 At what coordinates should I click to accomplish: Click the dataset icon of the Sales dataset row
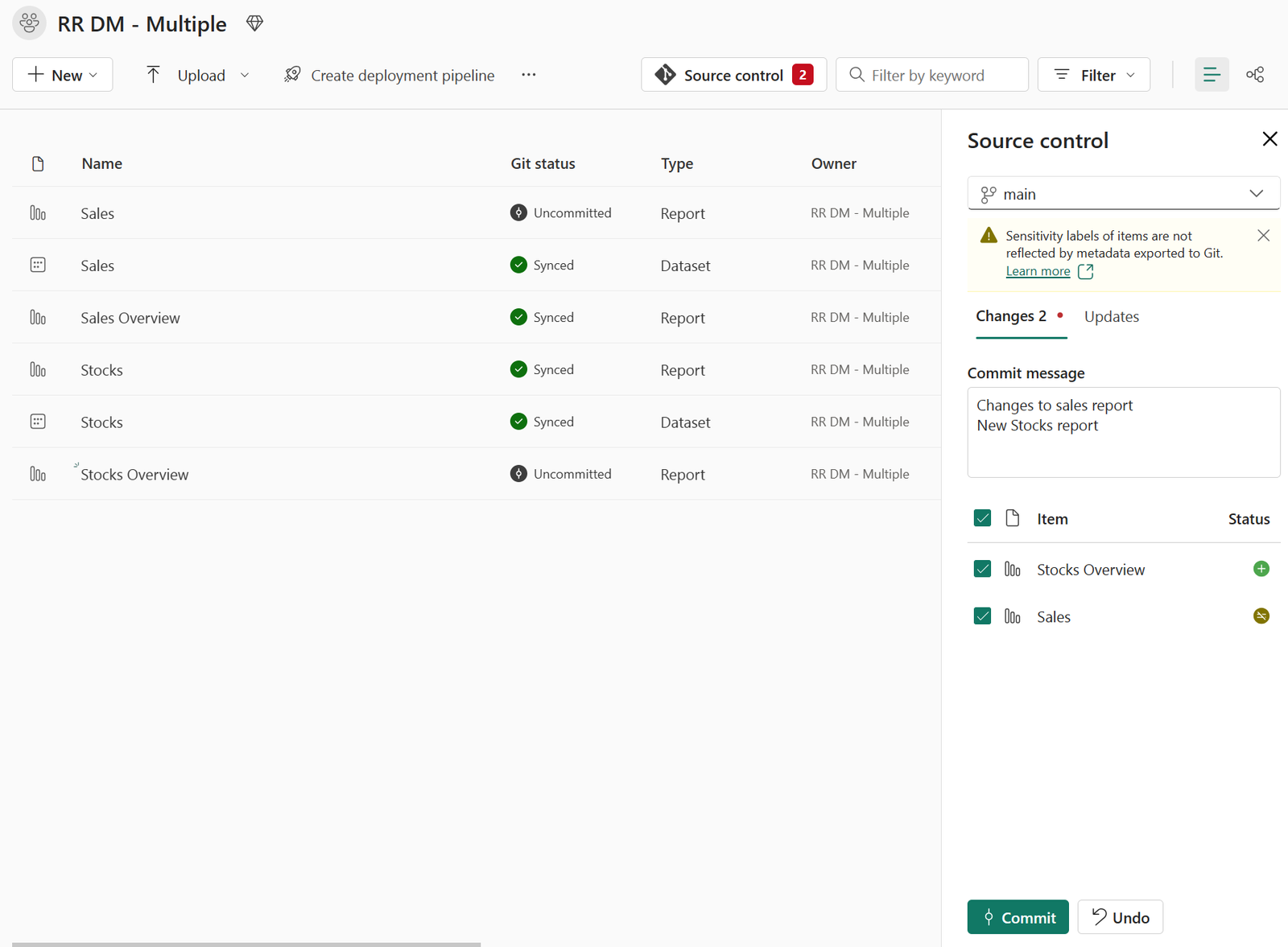38,265
